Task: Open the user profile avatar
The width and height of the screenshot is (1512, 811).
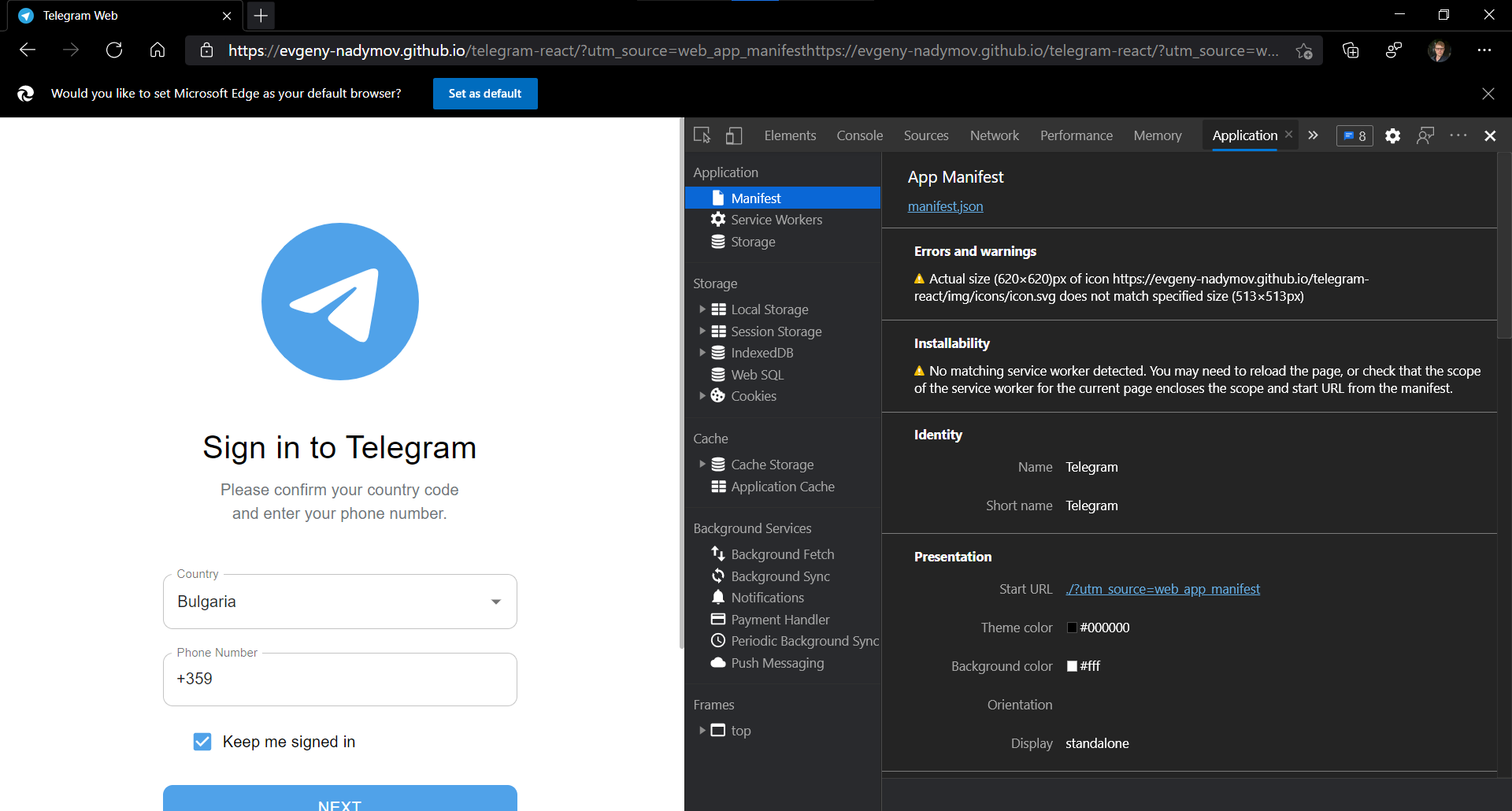Action: tap(1440, 50)
